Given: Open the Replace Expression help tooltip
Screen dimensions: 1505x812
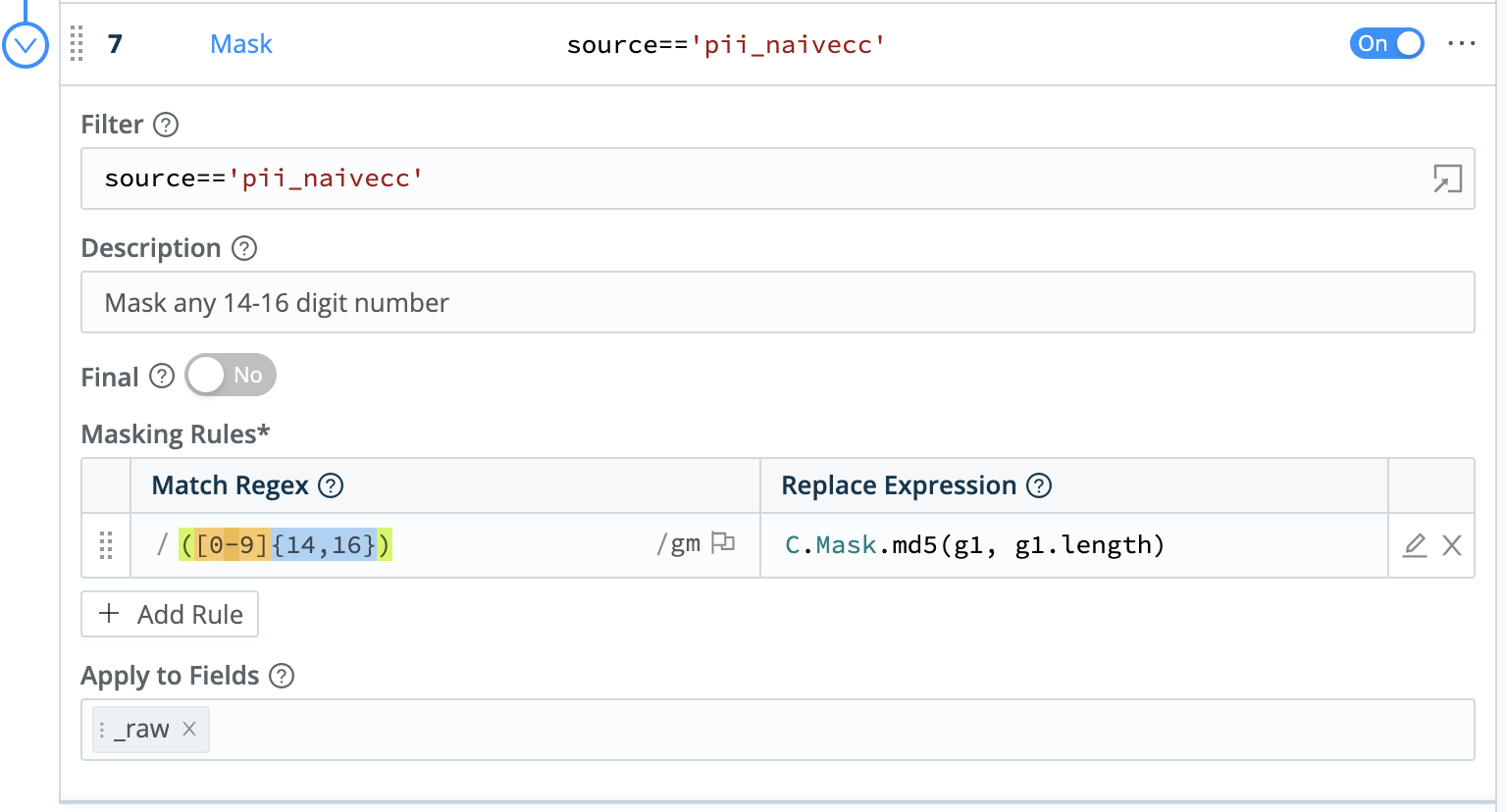Looking at the screenshot, I should point(1040,485).
